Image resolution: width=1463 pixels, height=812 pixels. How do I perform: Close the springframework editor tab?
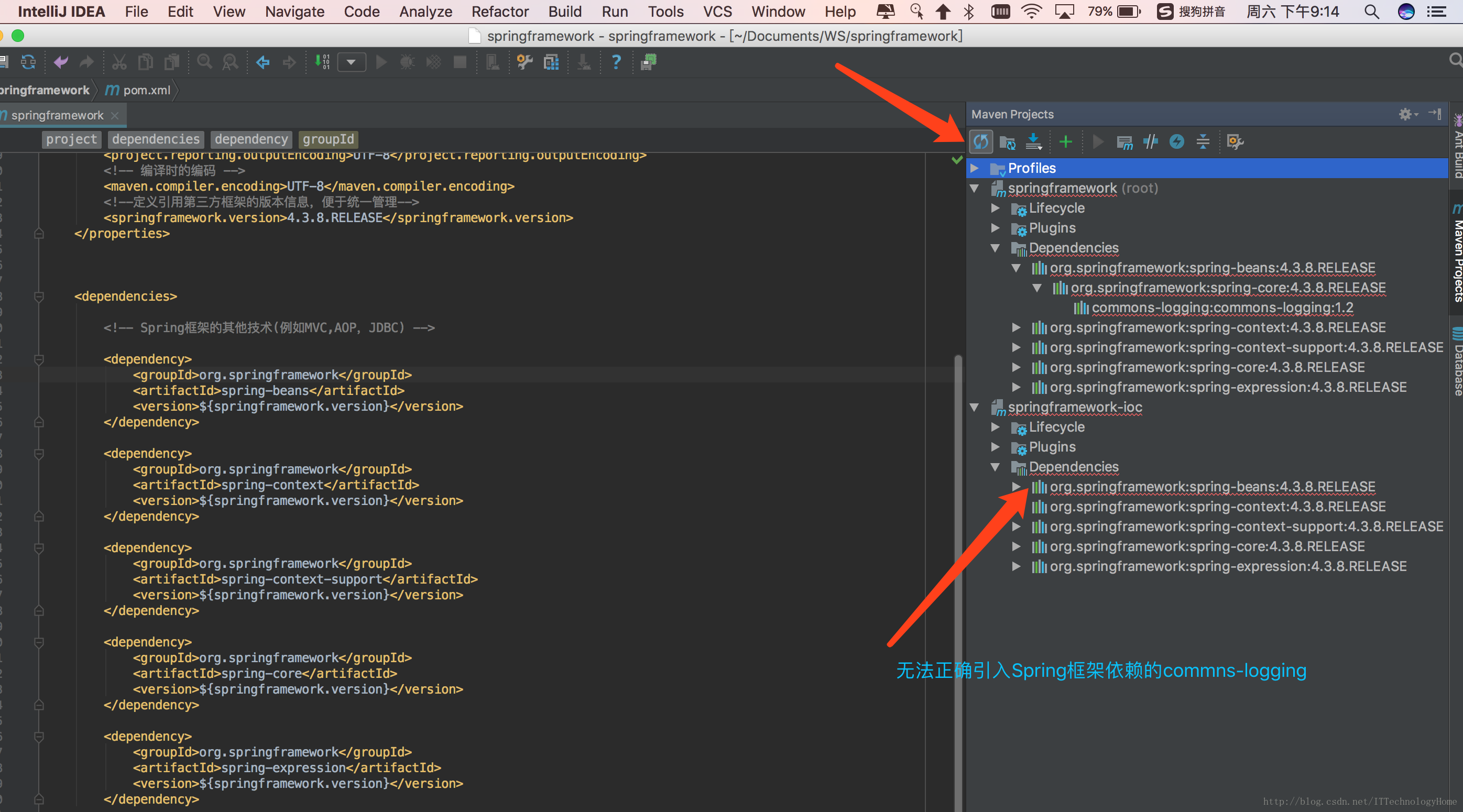pos(115,115)
